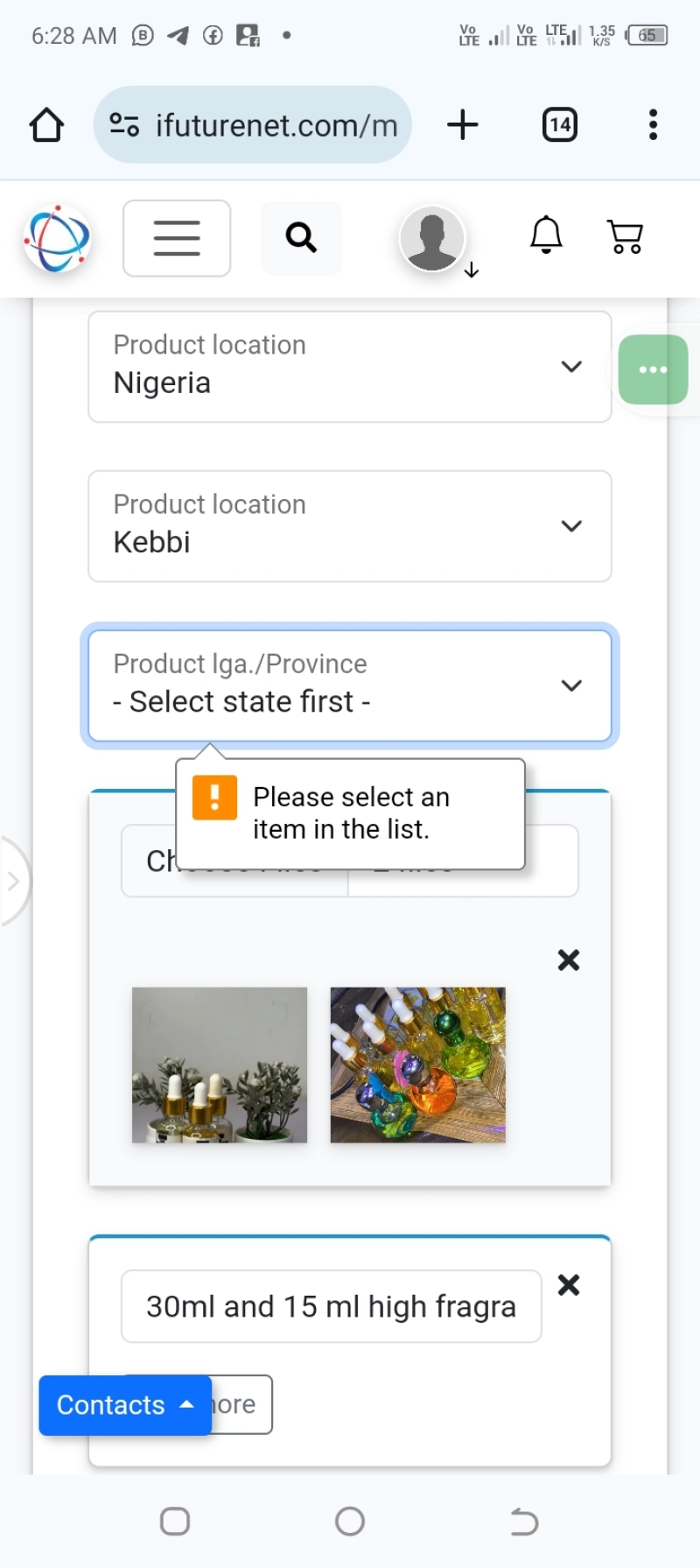This screenshot has width=700, height=1568.
Task: Select the plain dropper bottles thumbnail
Action: pyautogui.click(x=220, y=1065)
